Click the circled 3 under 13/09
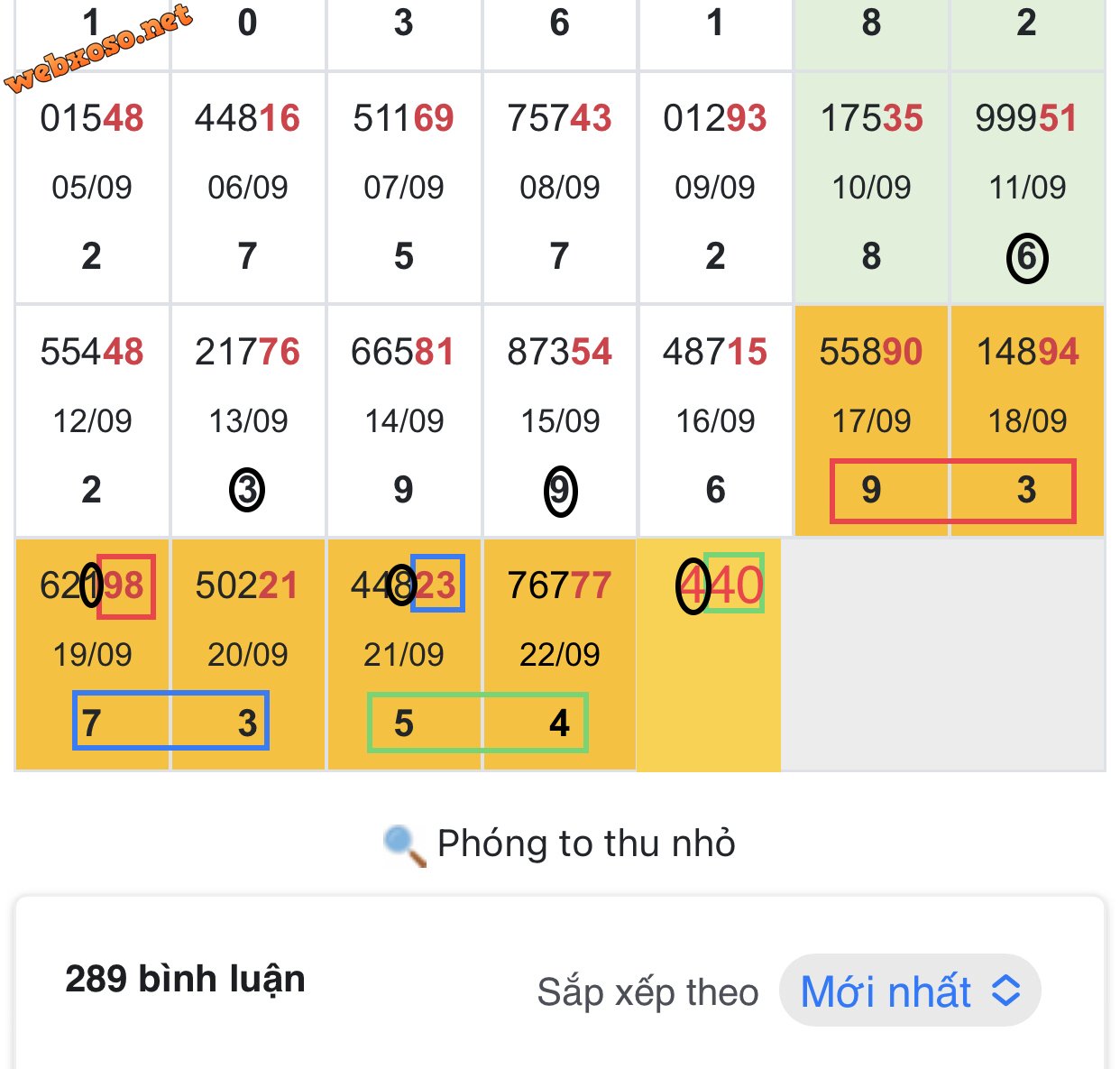The width and height of the screenshot is (1120, 1069). 247,491
